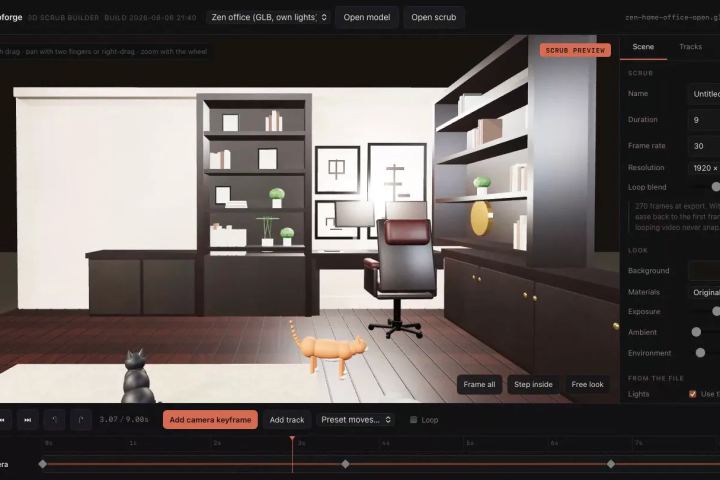Uncheck the Lights checkbox
720x480 pixels.
tap(692, 394)
